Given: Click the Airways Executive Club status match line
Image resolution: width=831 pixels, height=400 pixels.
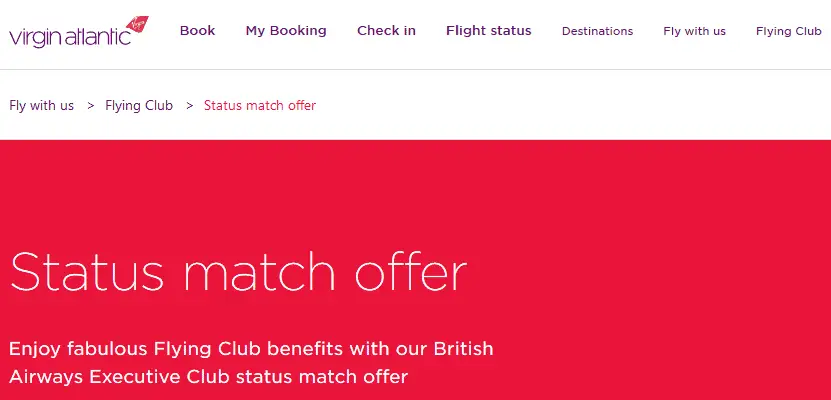Looking at the screenshot, I should pyautogui.click(x=208, y=377).
